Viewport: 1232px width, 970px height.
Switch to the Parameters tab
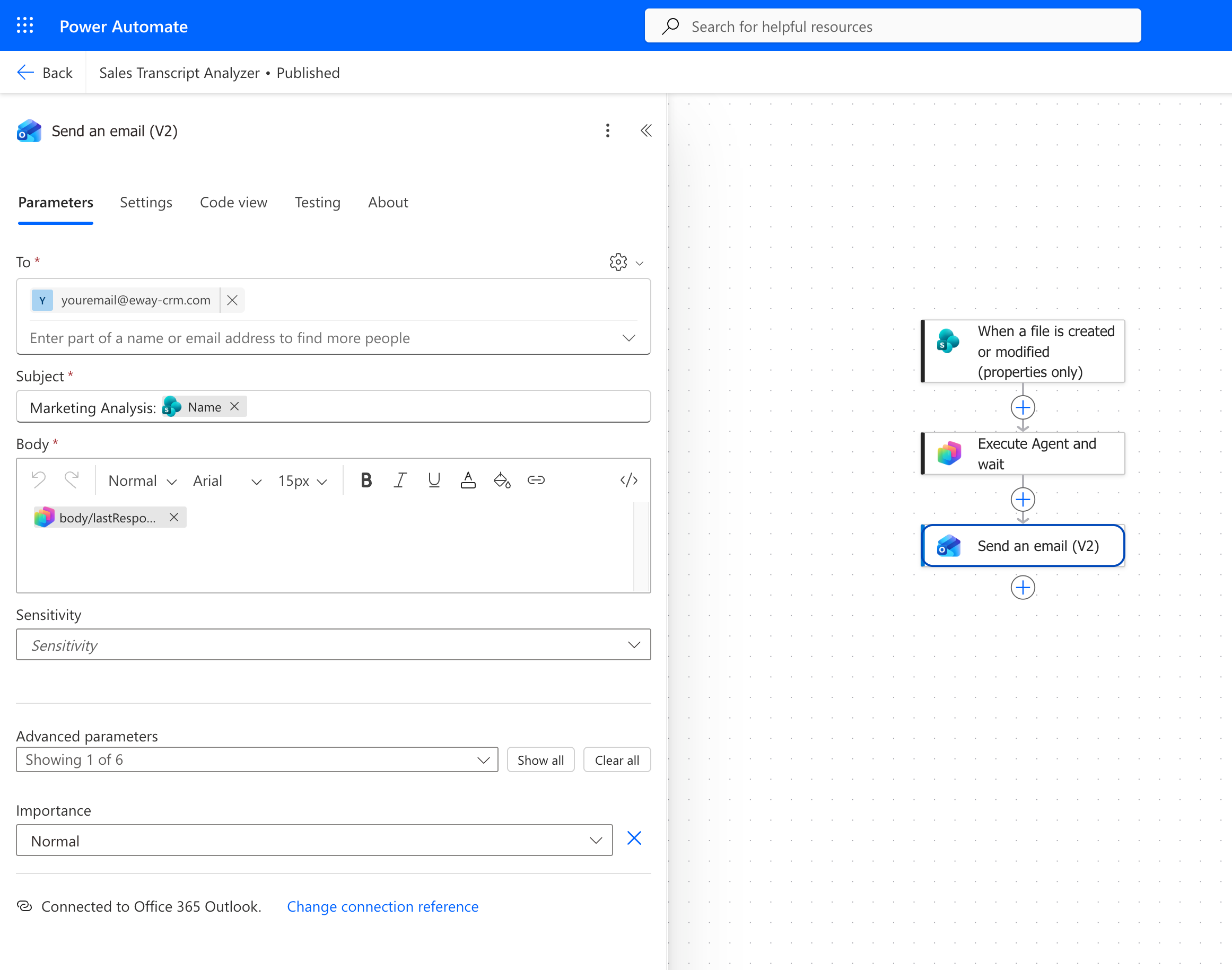coord(56,202)
